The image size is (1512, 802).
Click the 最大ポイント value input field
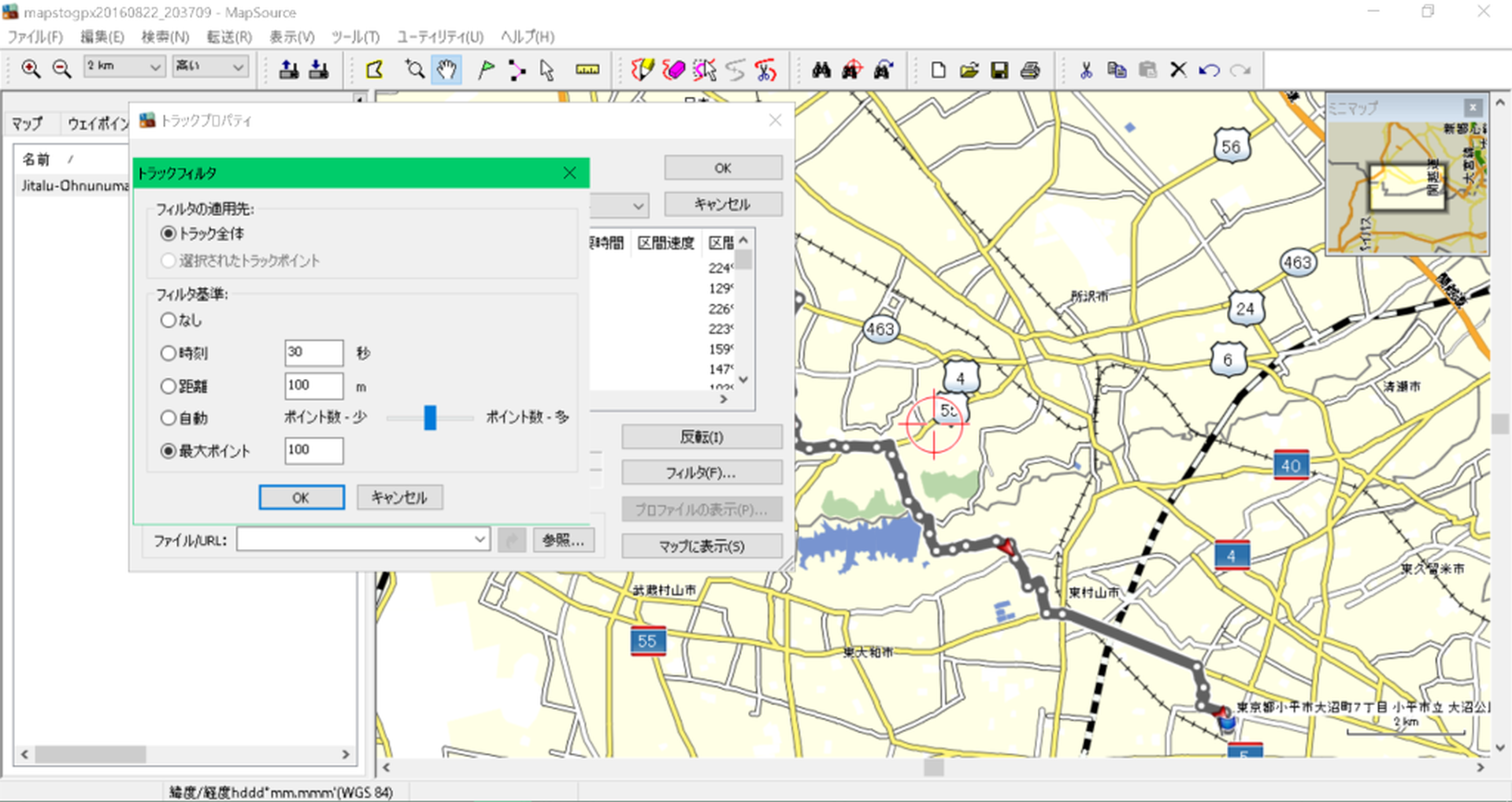click(x=313, y=451)
